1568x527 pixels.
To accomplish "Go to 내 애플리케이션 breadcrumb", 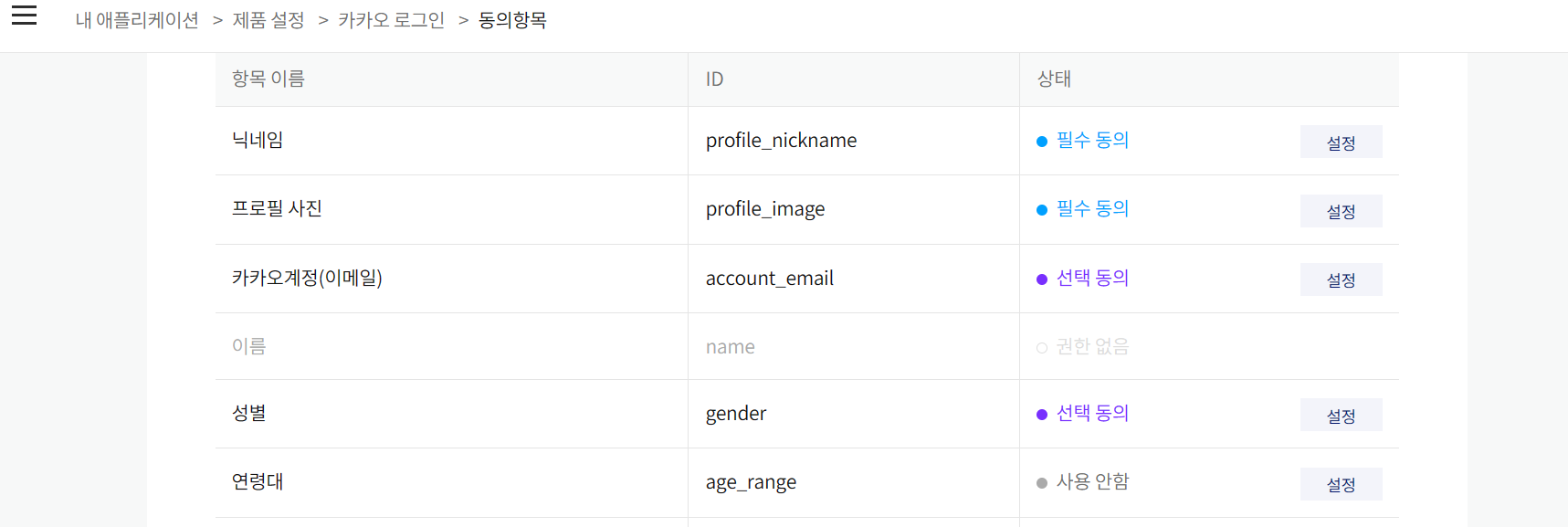I will pos(137,20).
